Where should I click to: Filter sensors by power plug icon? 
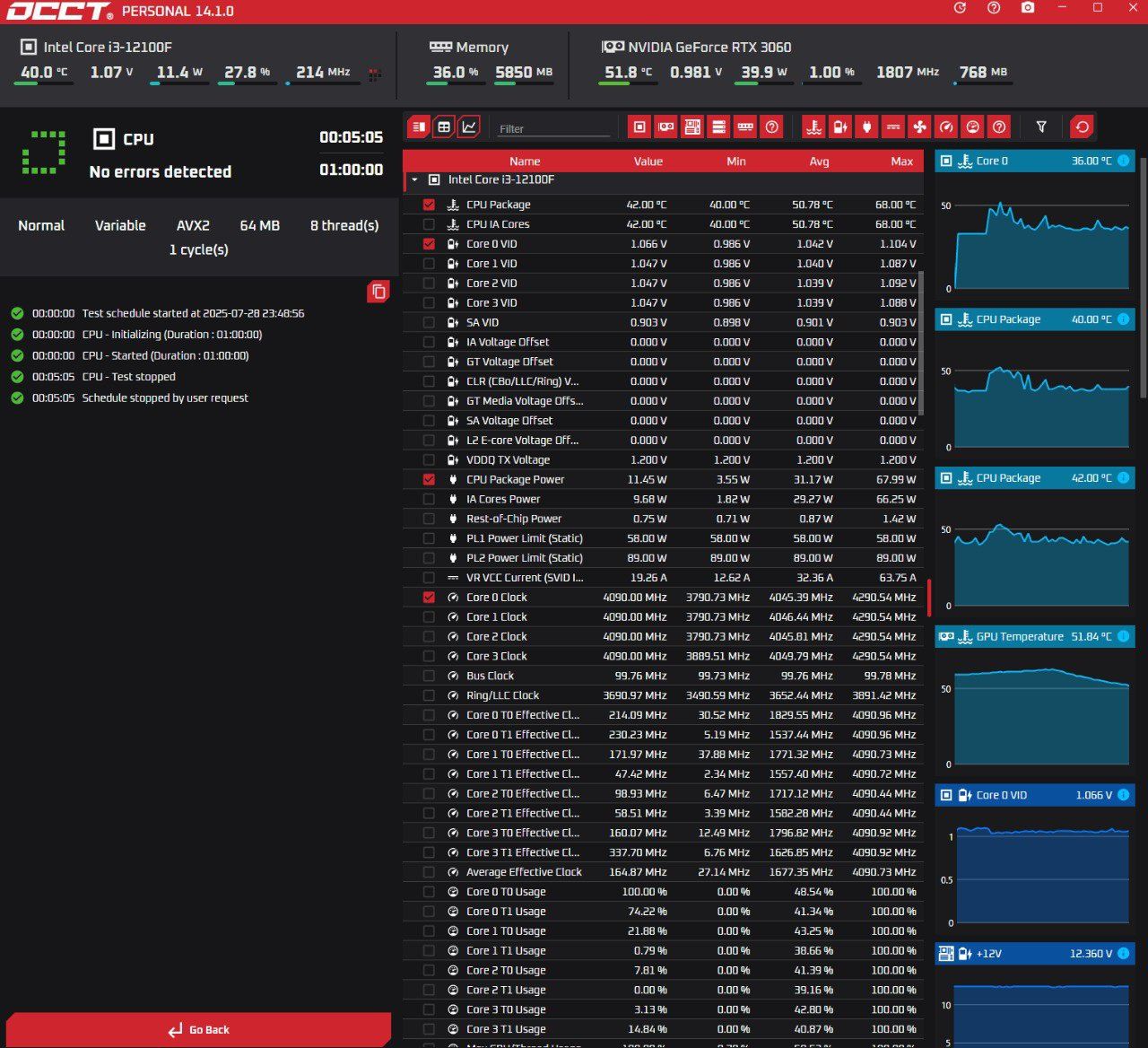(866, 127)
